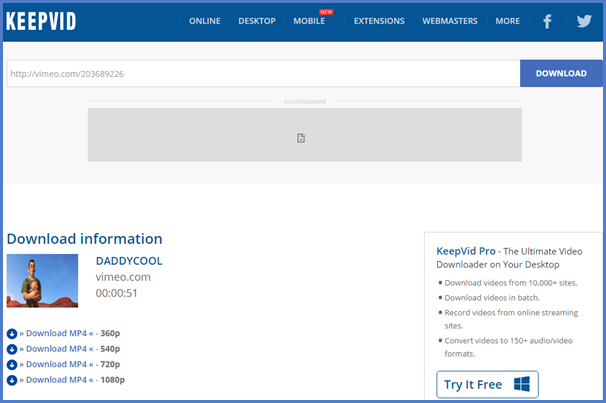Click 'Record videos from online streaming' text
The image size is (606, 403).
(511, 313)
